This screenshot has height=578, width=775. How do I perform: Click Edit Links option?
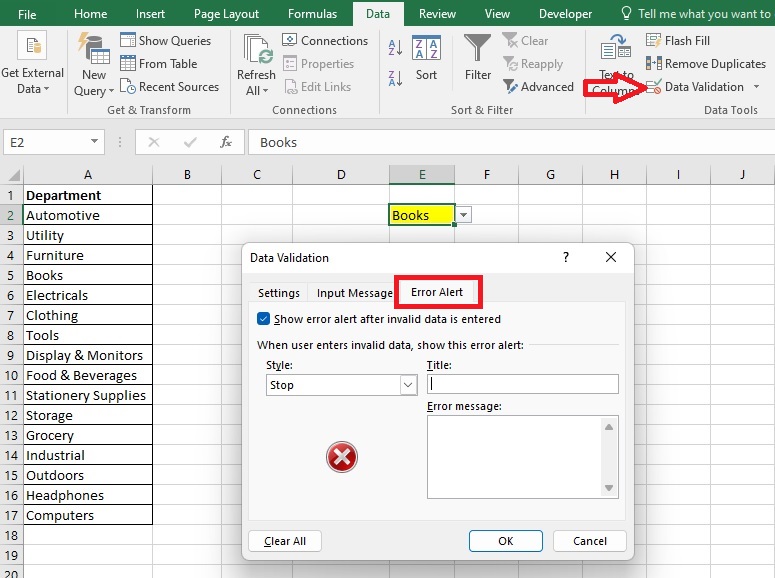click(x=317, y=87)
